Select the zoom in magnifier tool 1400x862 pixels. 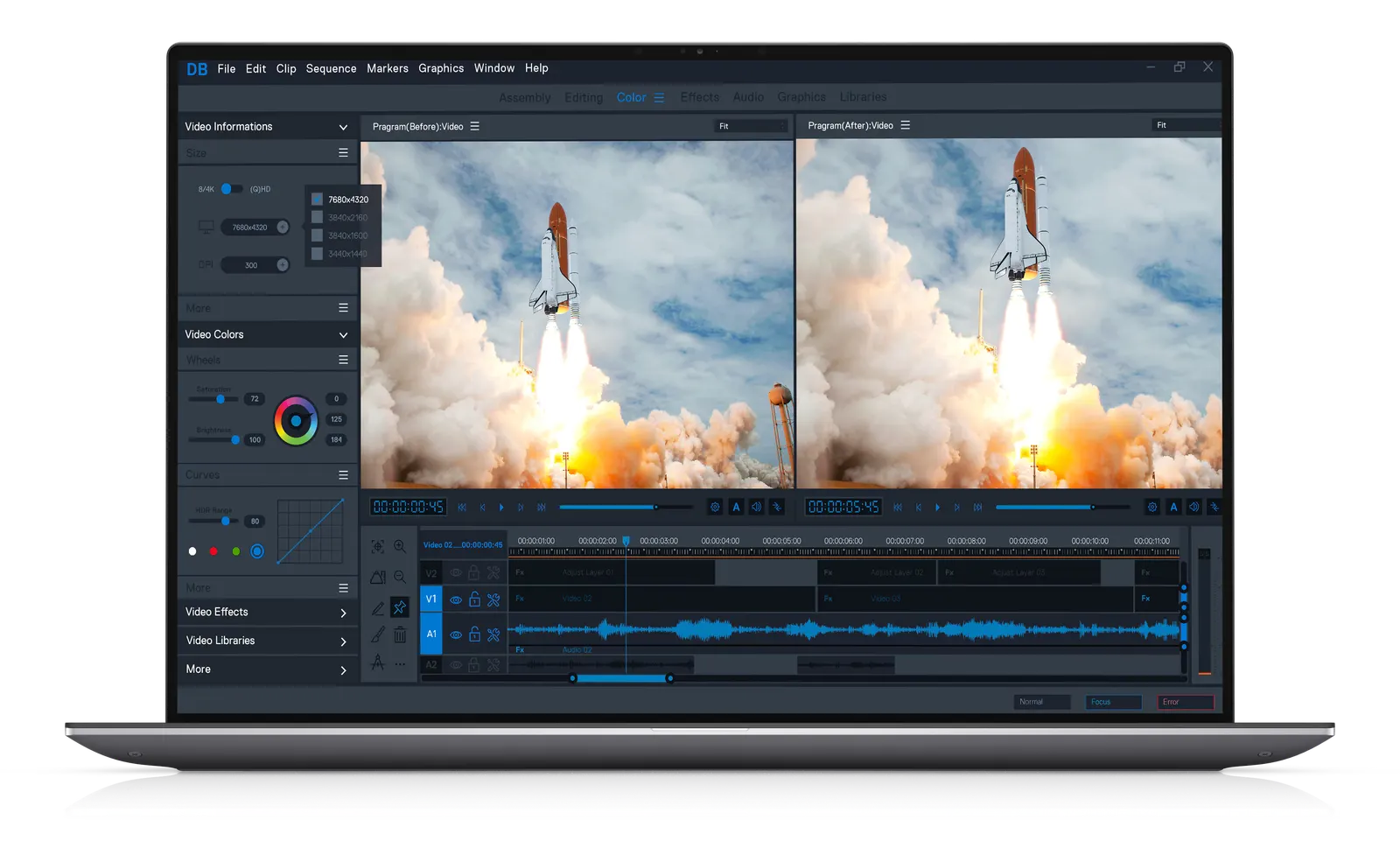(x=400, y=546)
